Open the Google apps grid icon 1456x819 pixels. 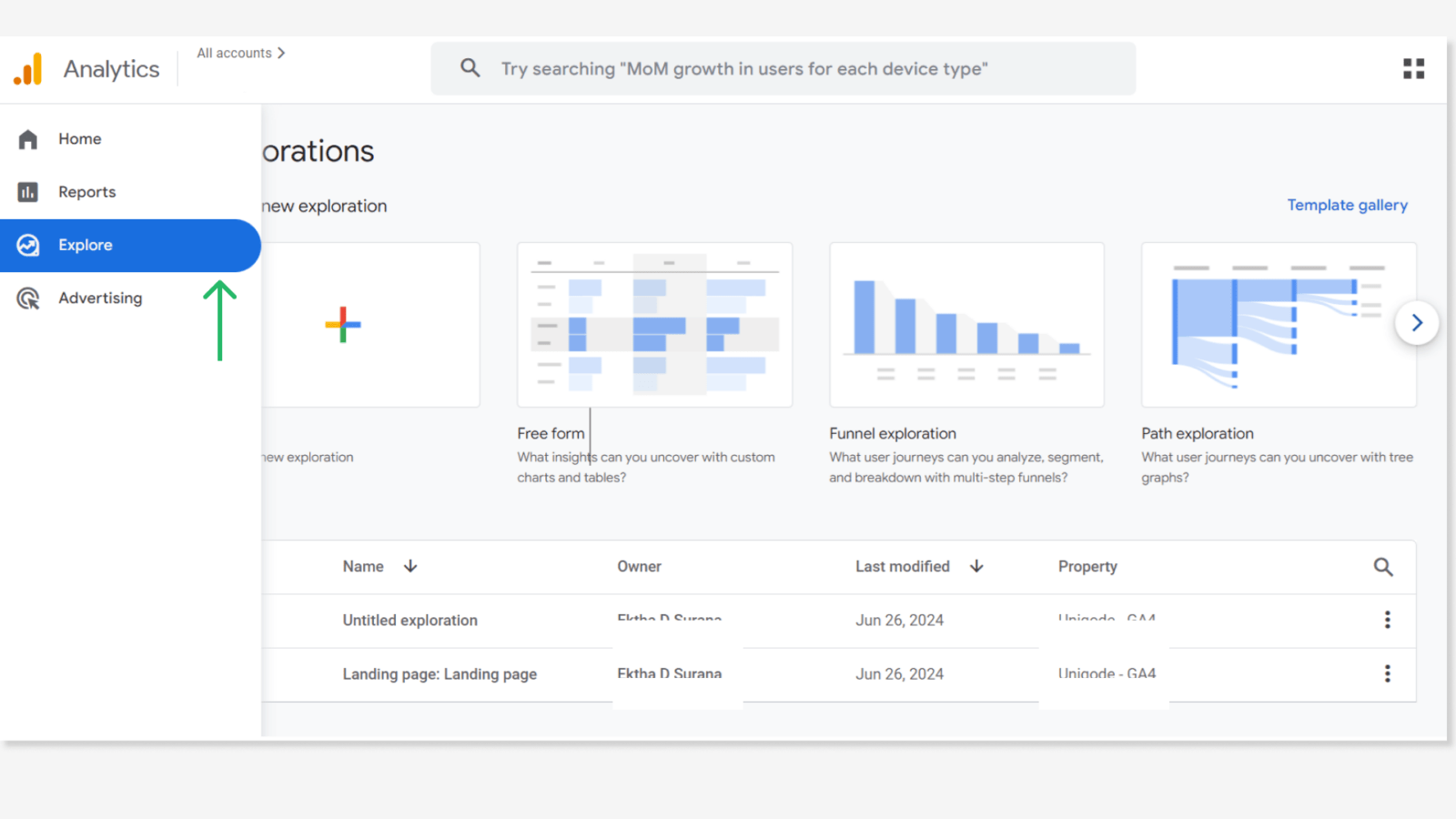[x=1412, y=68]
